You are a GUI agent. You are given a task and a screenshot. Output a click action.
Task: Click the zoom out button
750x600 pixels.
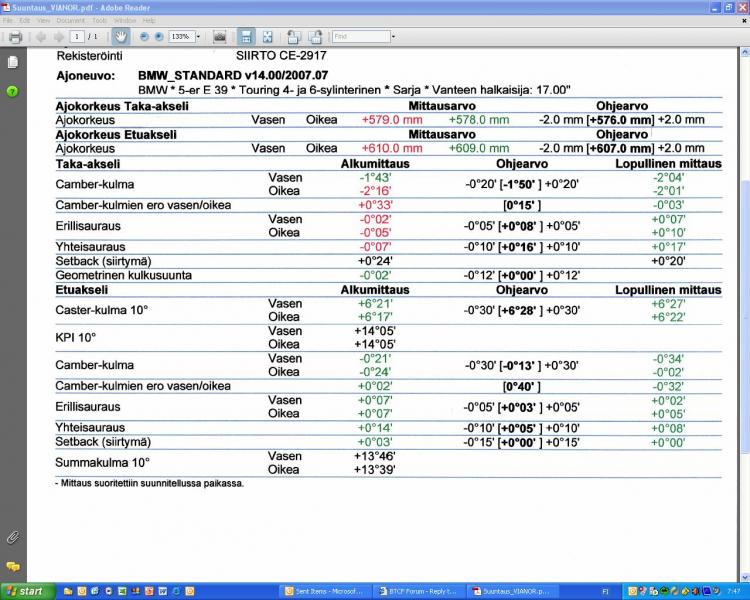pyautogui.click(x=144, y=36)
